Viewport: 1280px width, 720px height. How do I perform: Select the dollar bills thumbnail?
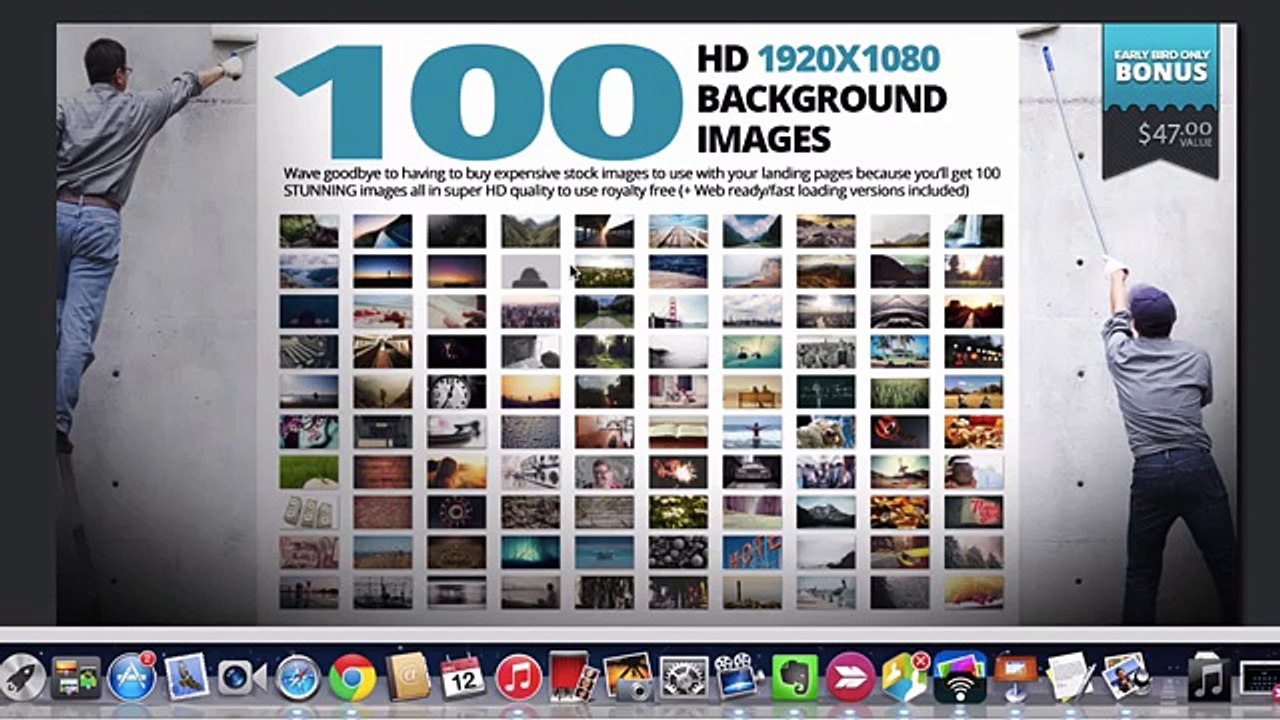click(309, 511)
